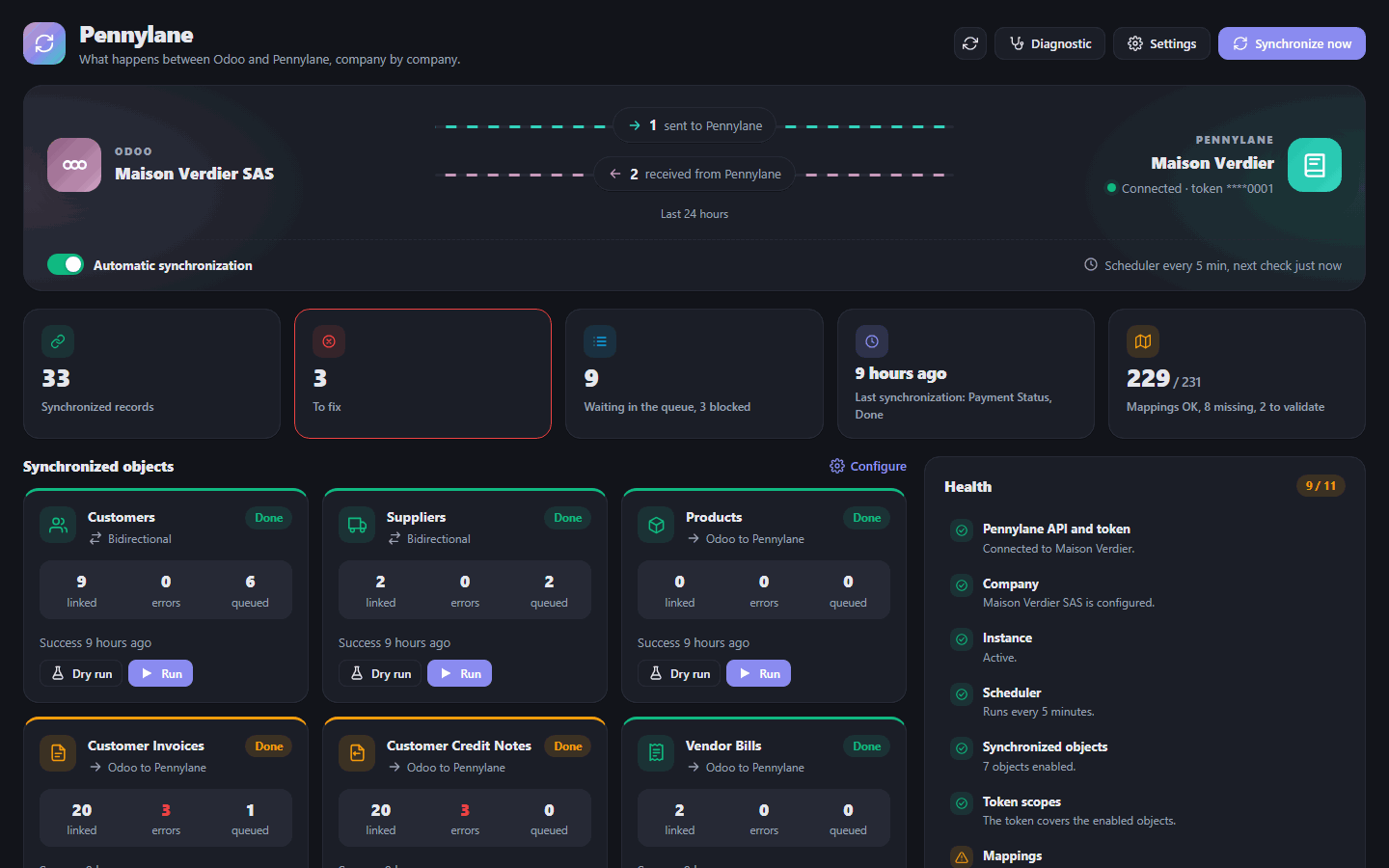Click the '2 received from Pennylane' pill
Image resolution: width=1389 pixels, height=868 pixels.
tap(694, 174)
